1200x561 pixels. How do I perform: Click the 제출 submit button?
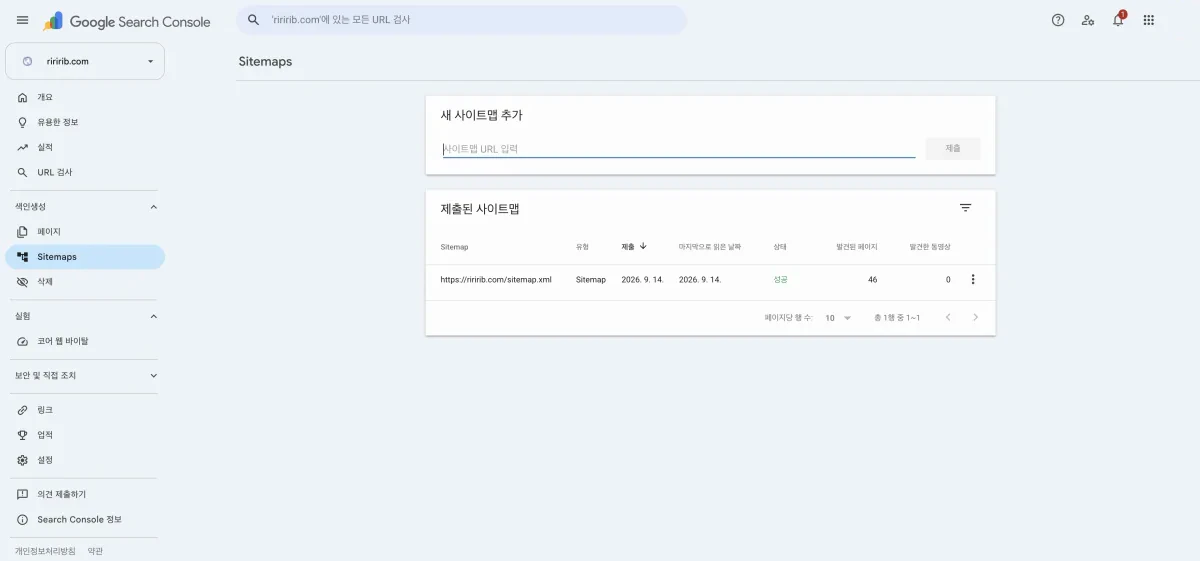(x=953, y=148)
